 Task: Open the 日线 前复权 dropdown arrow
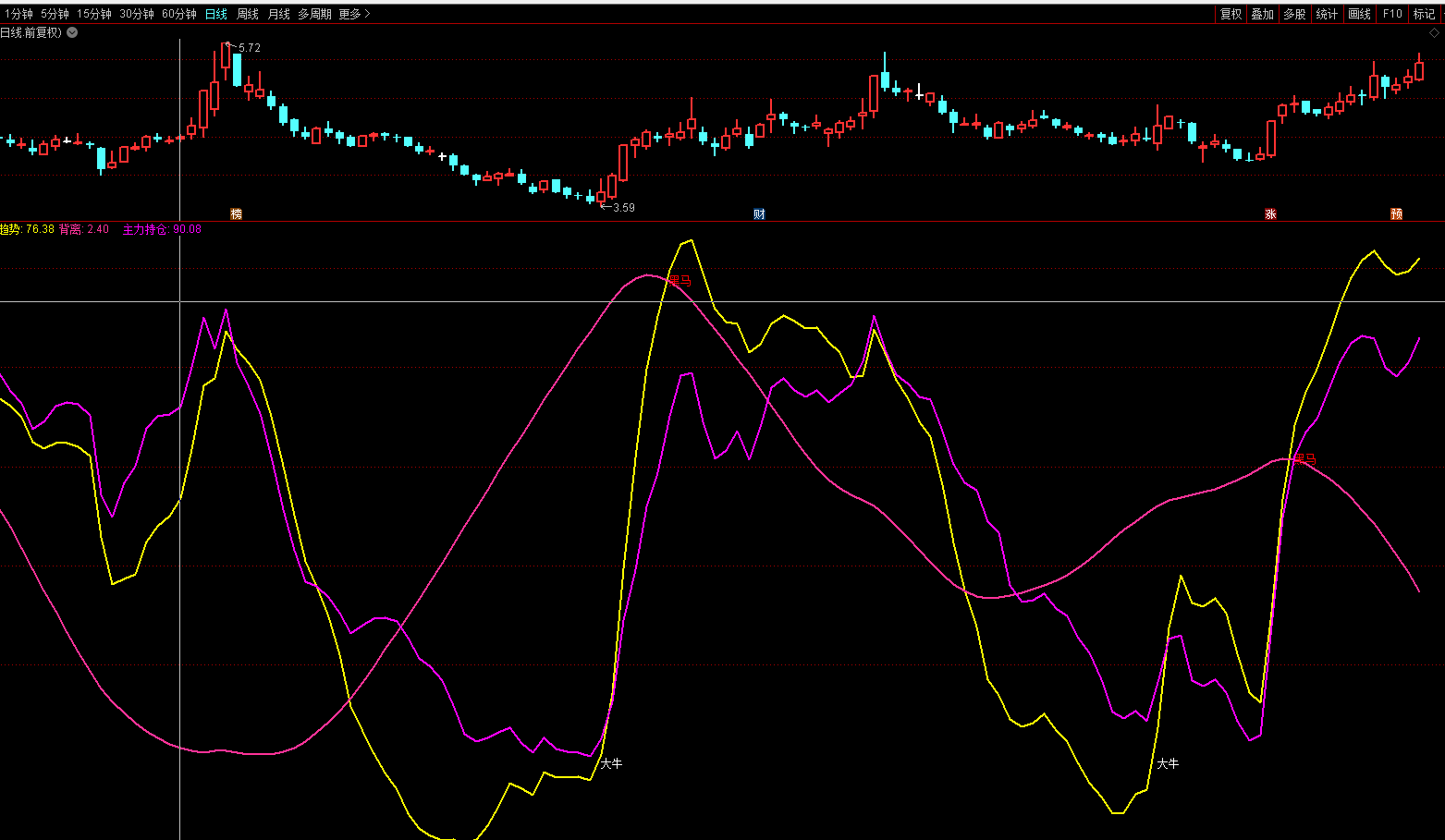coord(72,32)
